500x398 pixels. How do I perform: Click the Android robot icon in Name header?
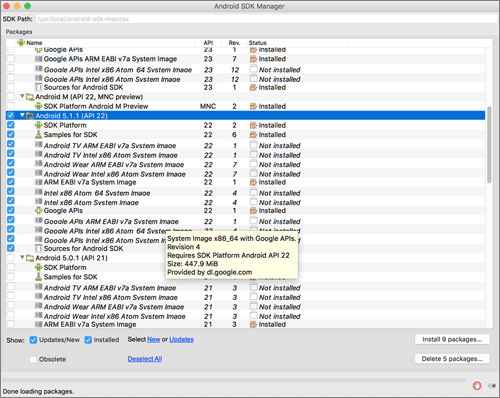21,43
